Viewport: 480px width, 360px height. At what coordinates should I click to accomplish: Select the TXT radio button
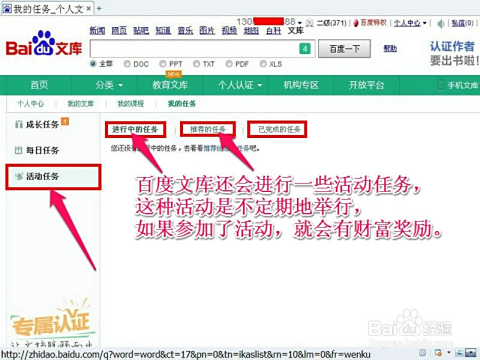196,64
